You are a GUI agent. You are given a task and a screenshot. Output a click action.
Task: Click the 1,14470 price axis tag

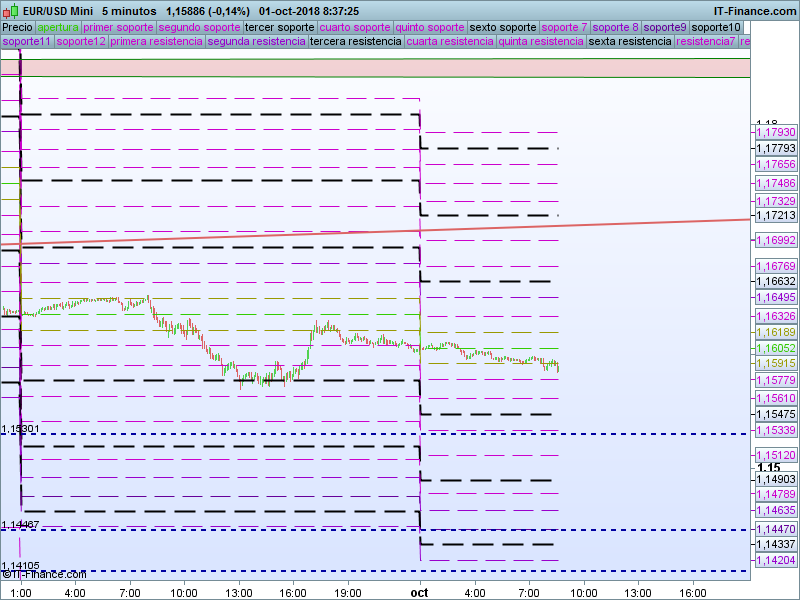(x=774, y=529)
